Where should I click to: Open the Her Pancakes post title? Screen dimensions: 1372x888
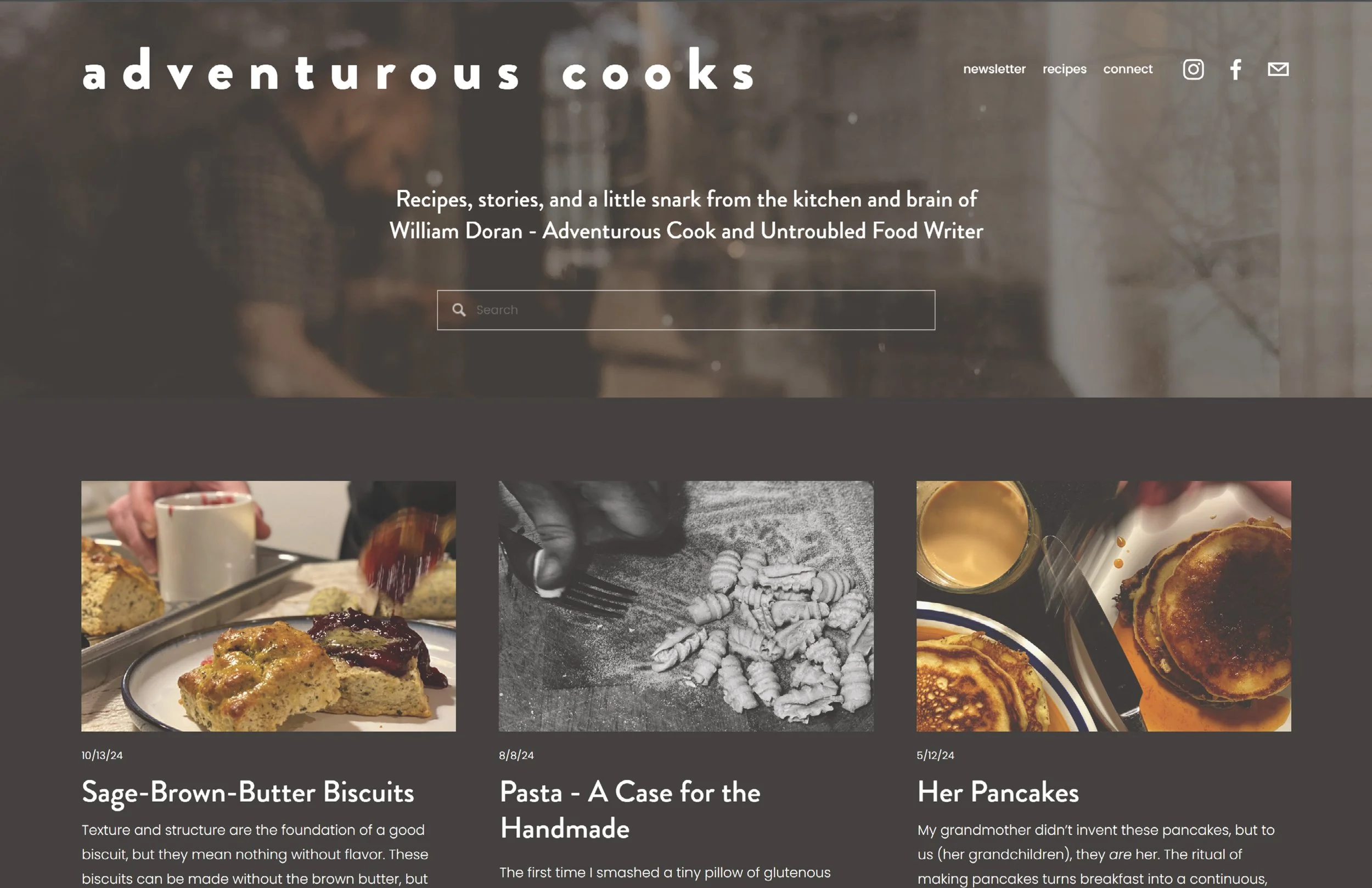point(998,792)
